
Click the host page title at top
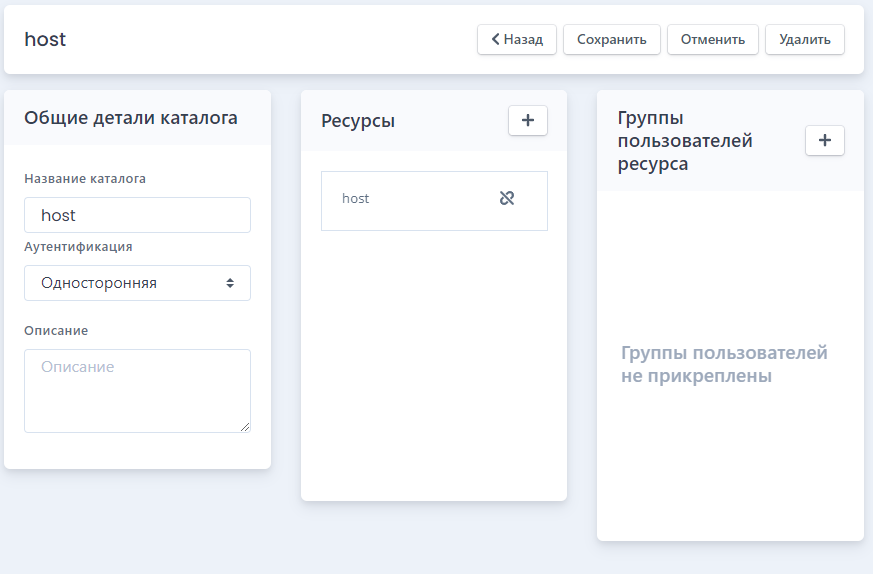(45, 40)
